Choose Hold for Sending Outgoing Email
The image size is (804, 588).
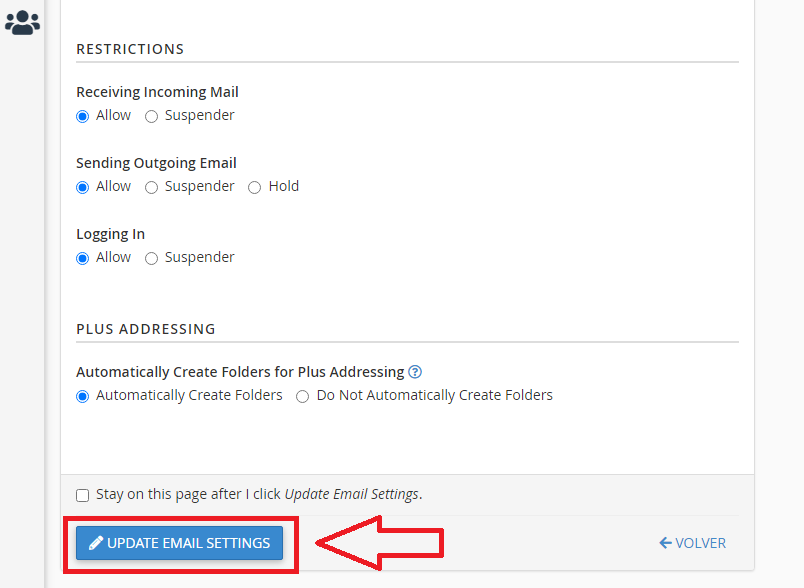[x=255, y=187]
